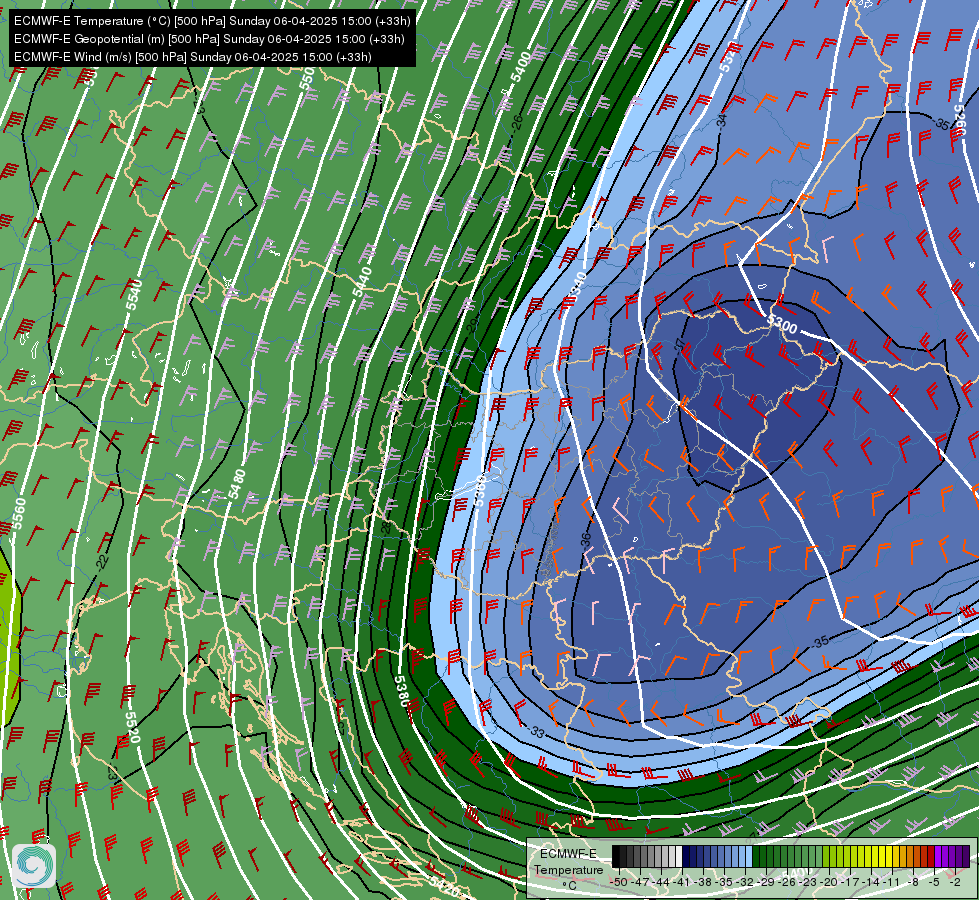
Task: Click the light blue swatch above -32
Action: click(749, 856)
